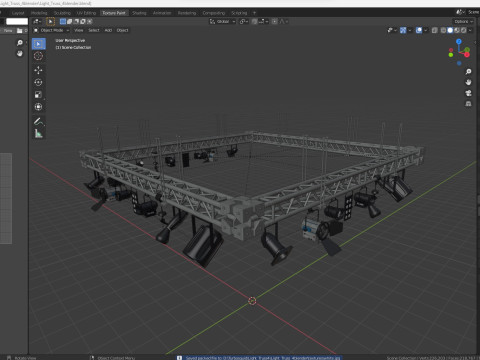Choose the set-selection mode icon
Viewport: 480px width, 360px height.
[x=63, y=22]
